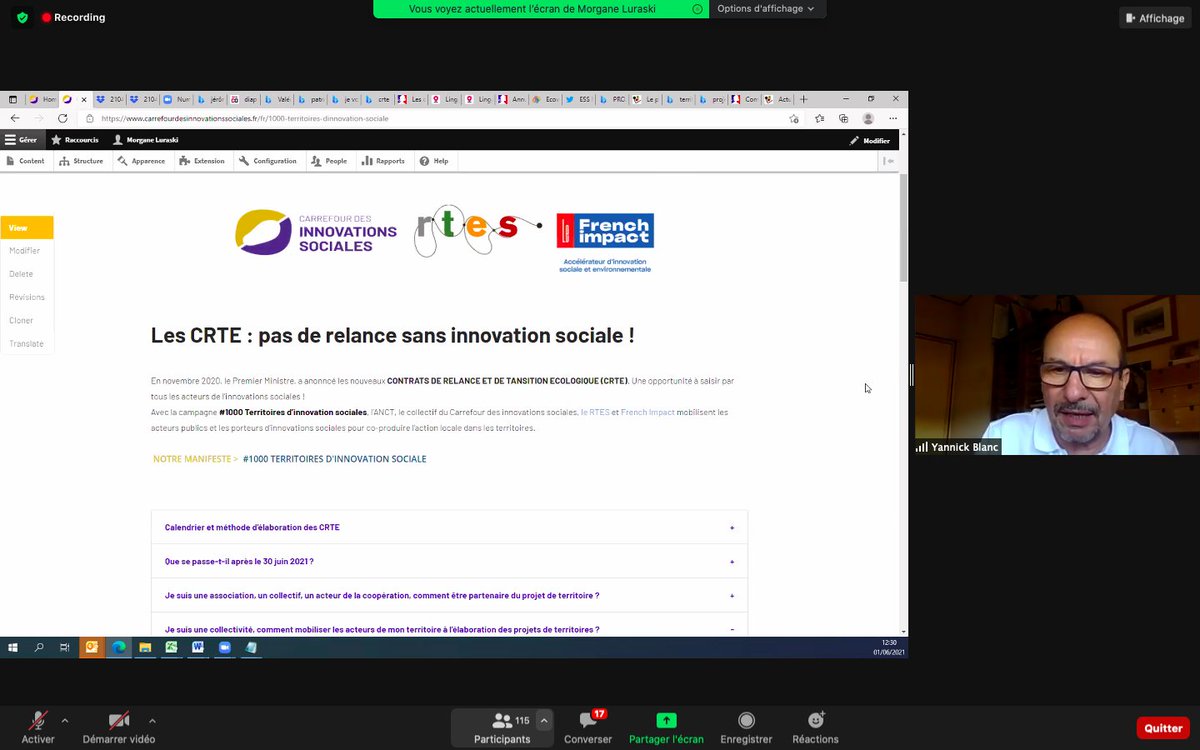Open the Configuration admin menu
The width and height of the screenshot is (1200, 750).
point(268,161)
